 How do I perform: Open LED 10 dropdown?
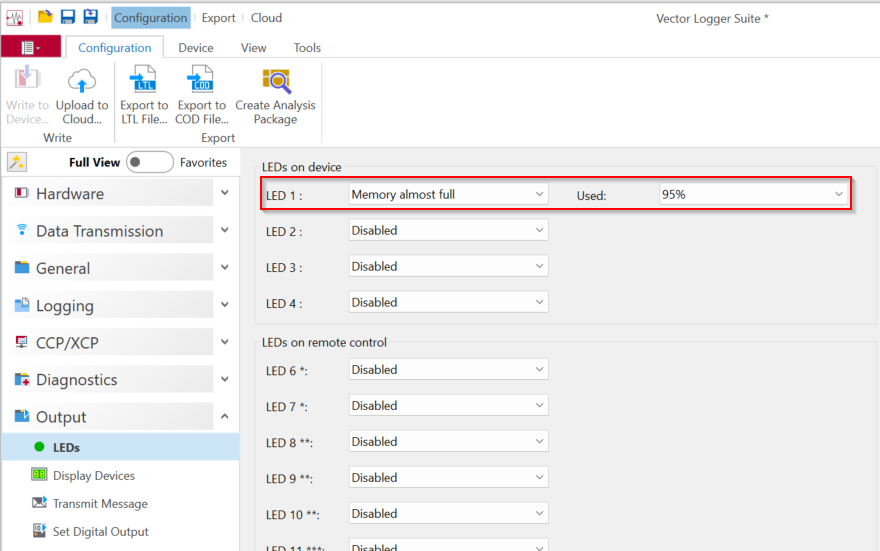(448, 513)
